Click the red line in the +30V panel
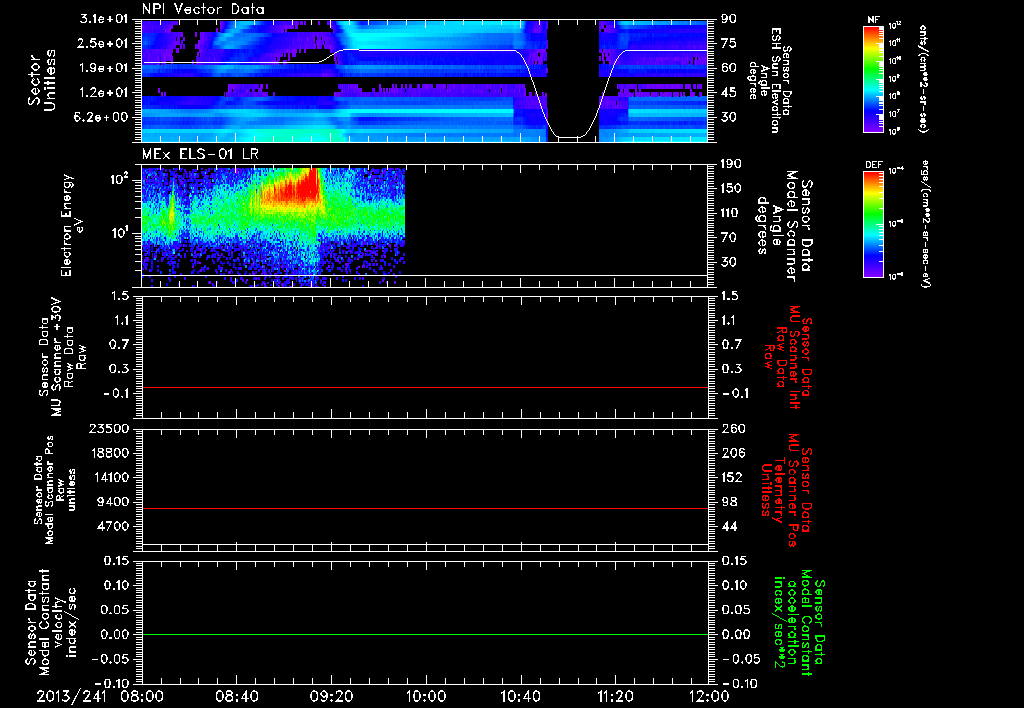Screen dimensions: 1024x708 pyautogui.click(x=425, y=387)
